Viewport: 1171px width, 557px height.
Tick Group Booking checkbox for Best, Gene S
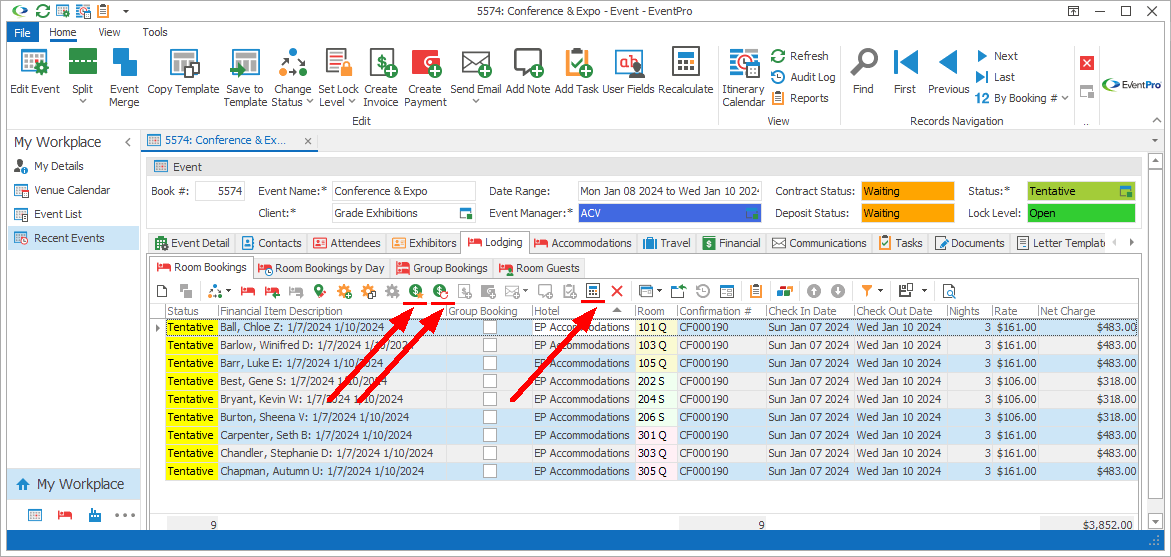(x=490, y=381)
